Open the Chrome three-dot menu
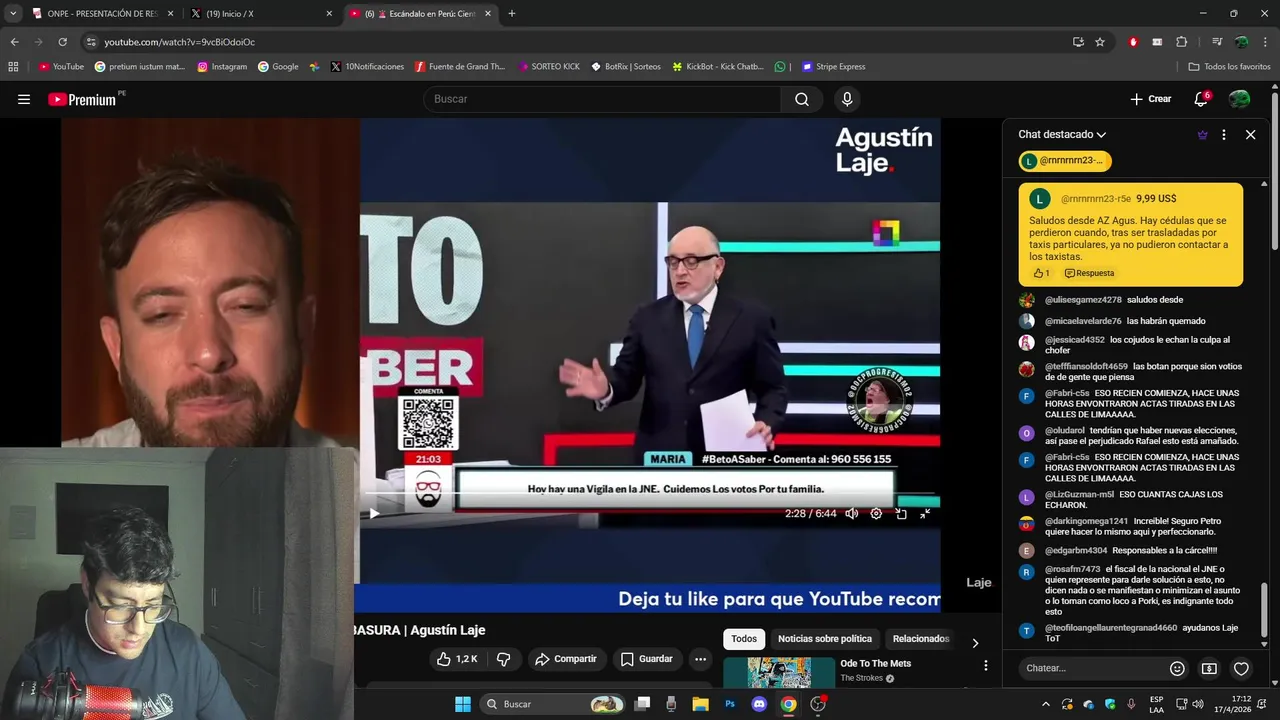Viewport: 1280px width, 720px height. [1265, 42]
